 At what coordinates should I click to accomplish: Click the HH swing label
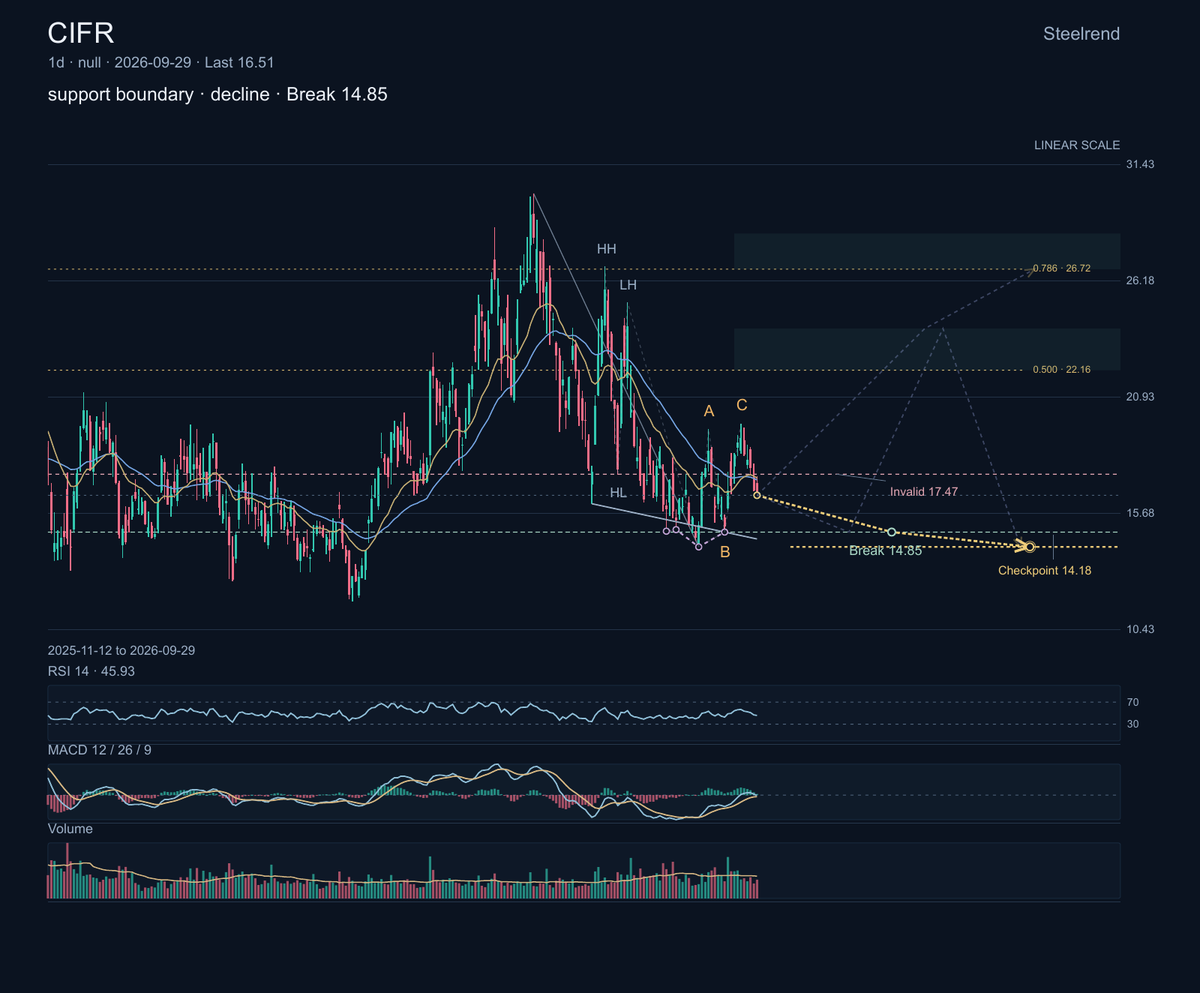607,248
